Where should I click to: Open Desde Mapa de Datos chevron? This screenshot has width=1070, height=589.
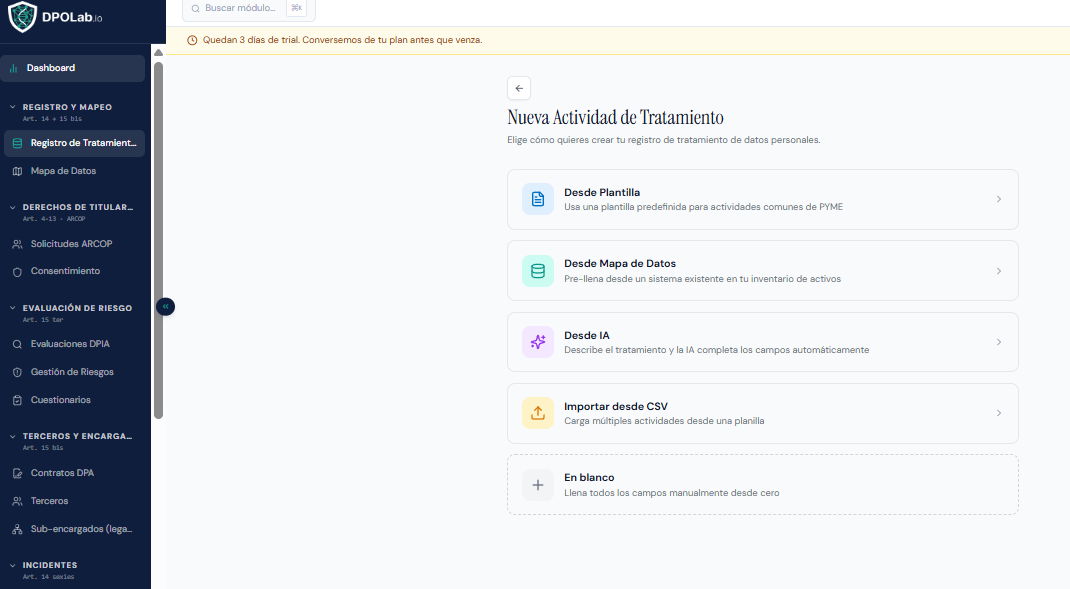(998, 271)
